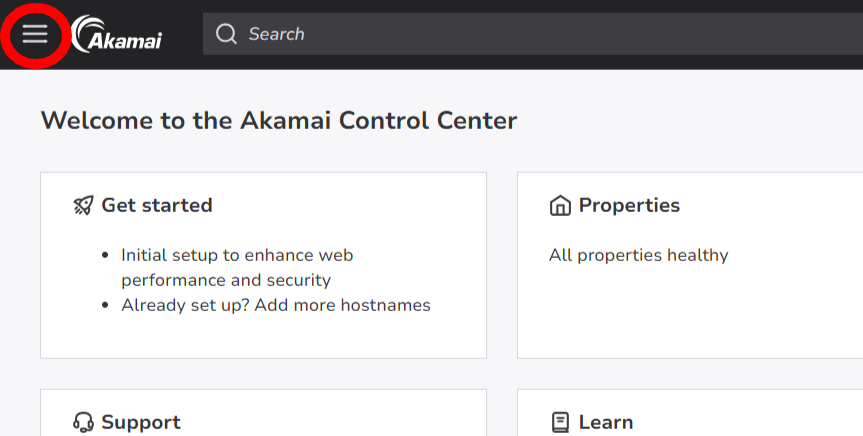Click the headset icon beside Support
This screenshot has width=863, height=436.
(84, 422)
